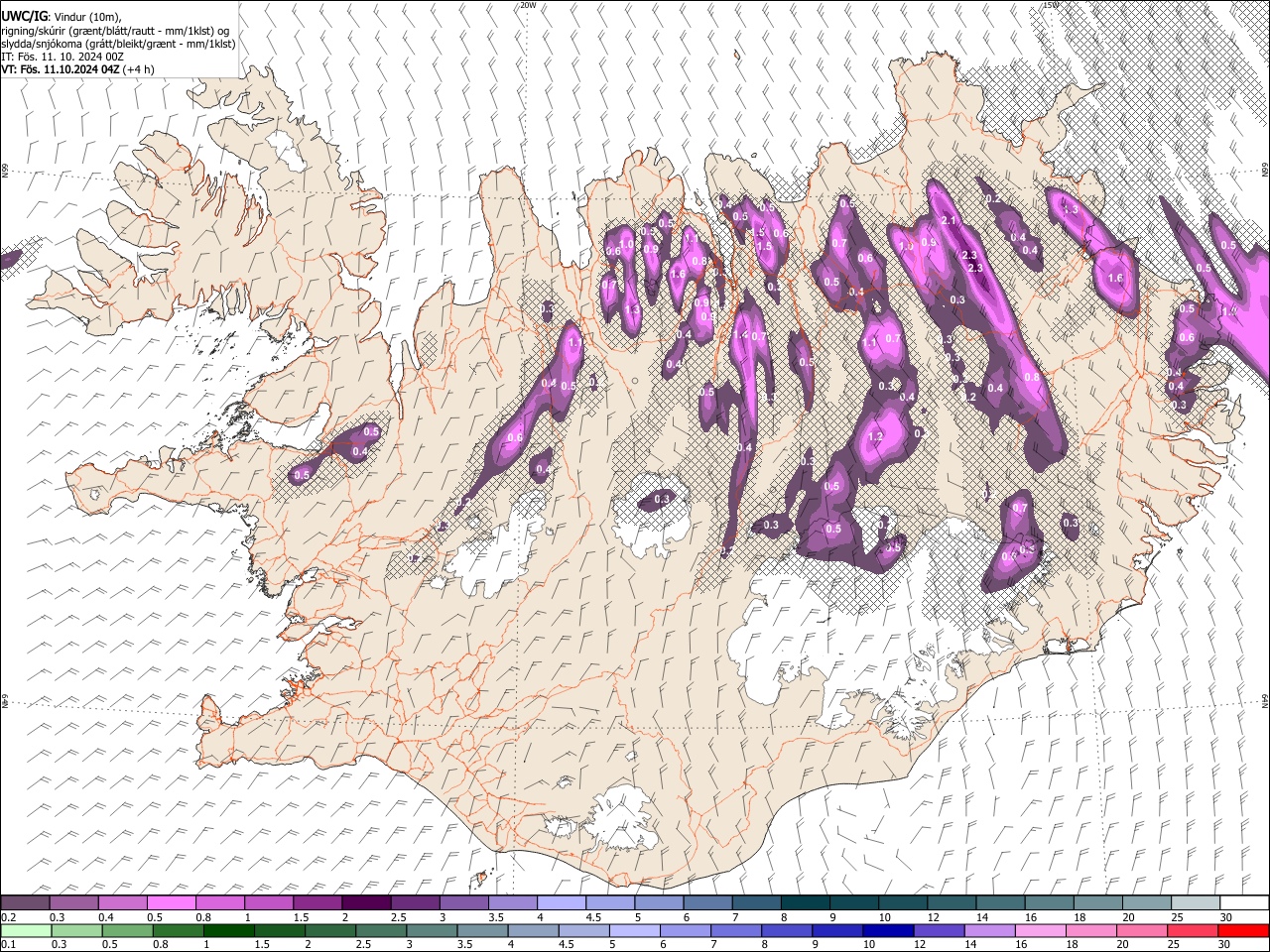The width and height of the screenshot is (1270, 952).
Task: Click the darkest purple 2 snow legend swatch
Action: 366,902
